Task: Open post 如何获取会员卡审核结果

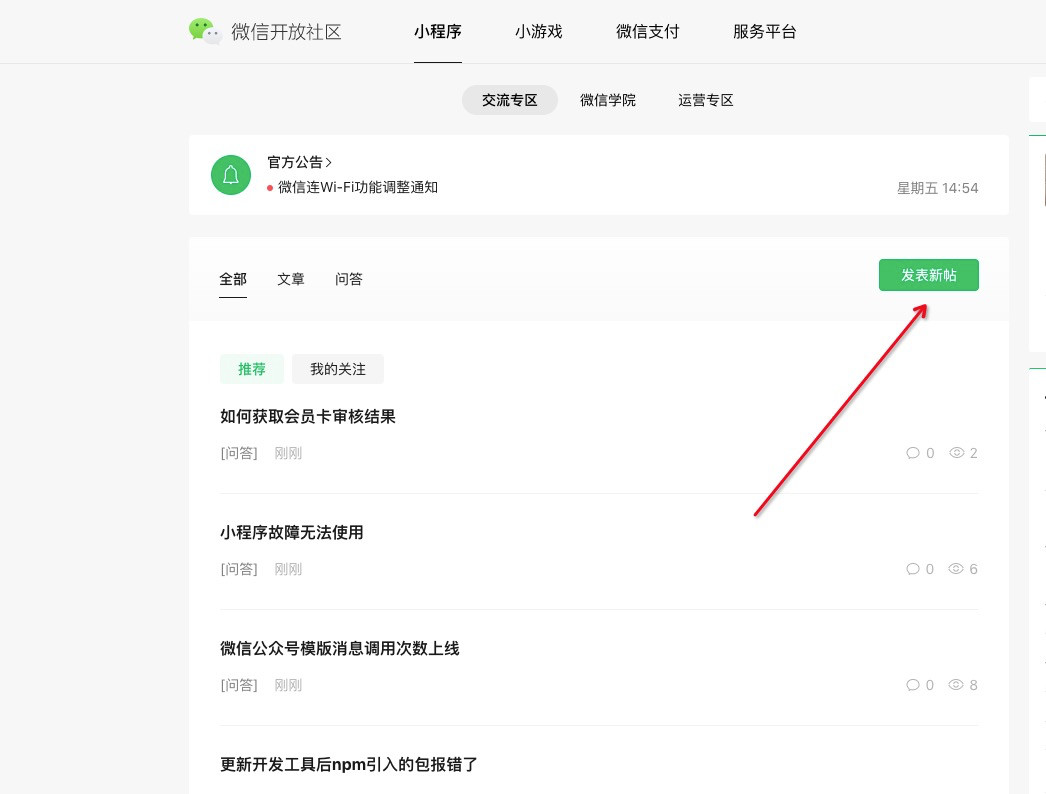Action: click(x=308, y=416)
